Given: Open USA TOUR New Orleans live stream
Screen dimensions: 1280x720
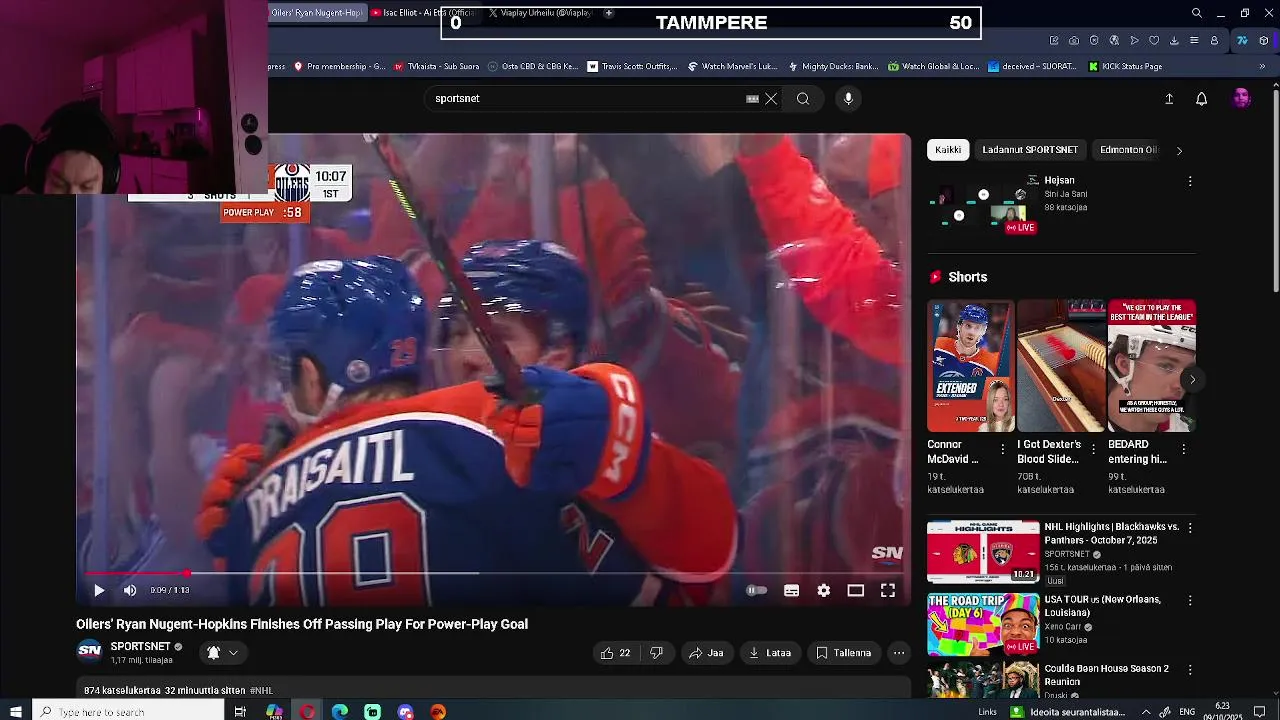Looking at the screenshot, I should click(x=983, y=624).
